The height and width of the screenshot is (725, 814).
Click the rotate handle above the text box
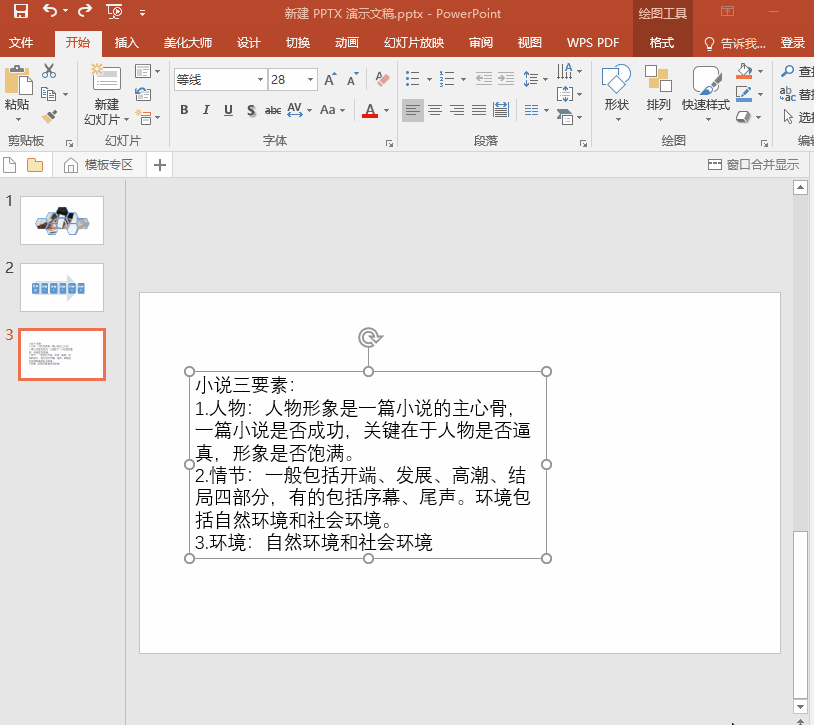[369, 338]
